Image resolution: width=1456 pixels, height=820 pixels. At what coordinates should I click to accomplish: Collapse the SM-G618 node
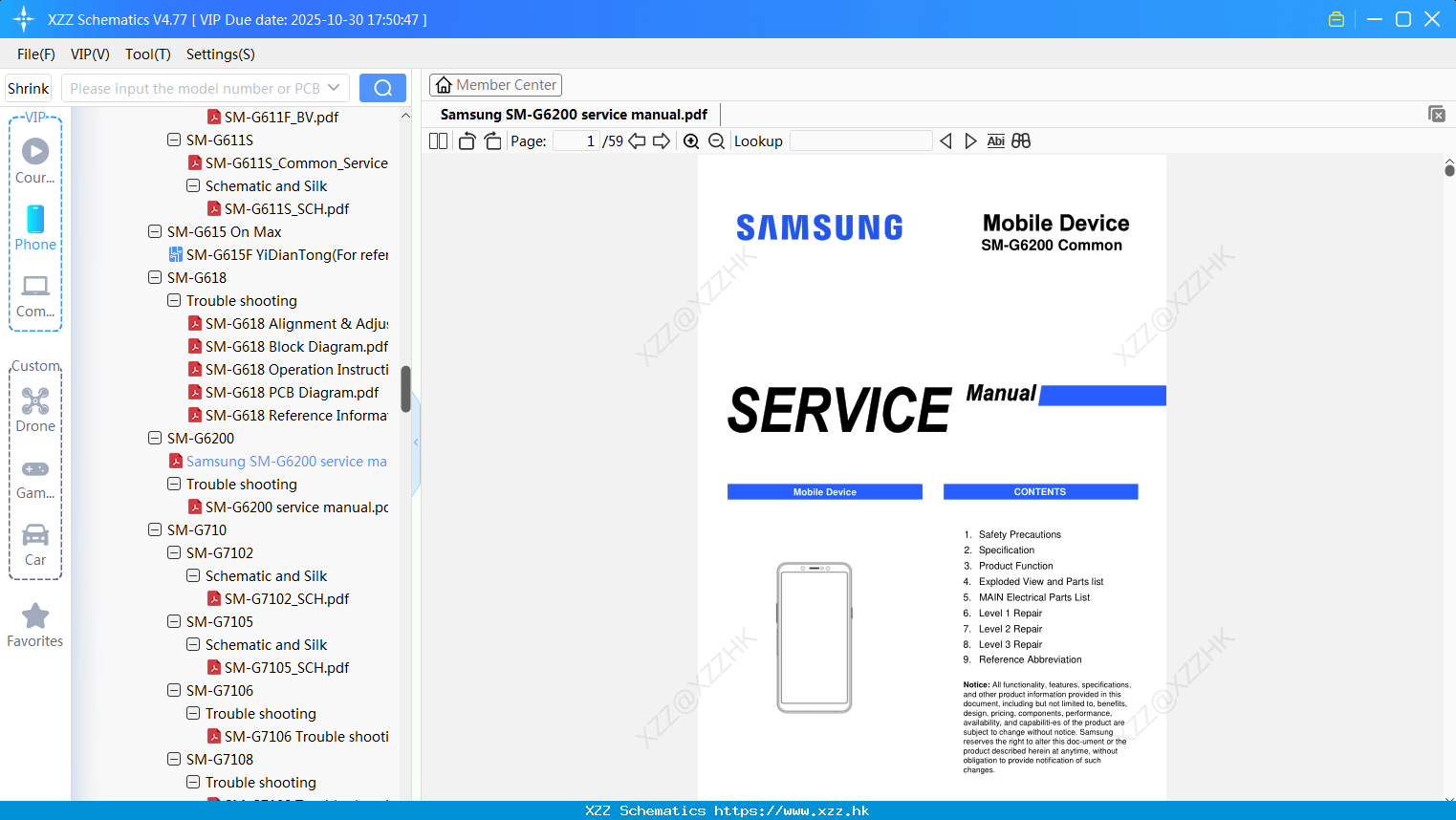[155, 277]
